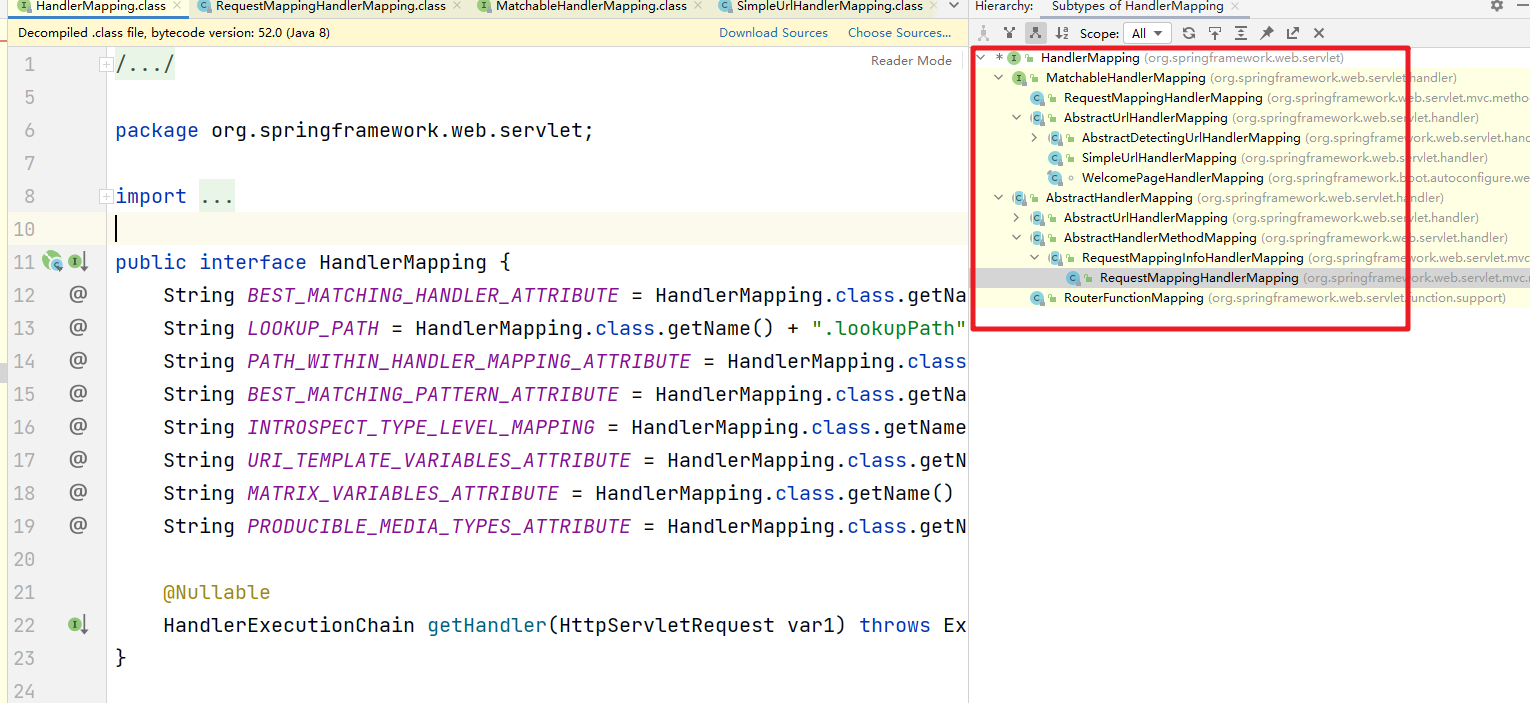The height and width of the screenshot is (703, 1530).
Task: Switch to the Class Hierarchy view
Action: pos(985,32)
